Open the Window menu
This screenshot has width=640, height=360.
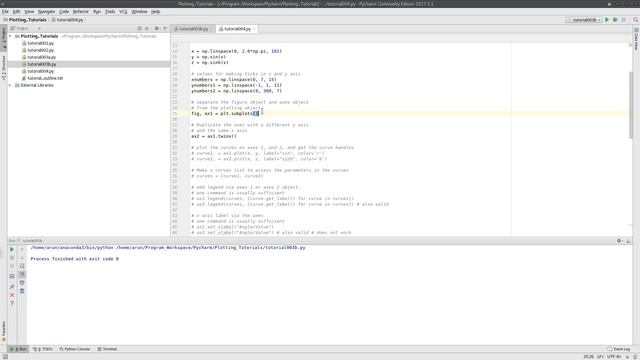[139, 12]
